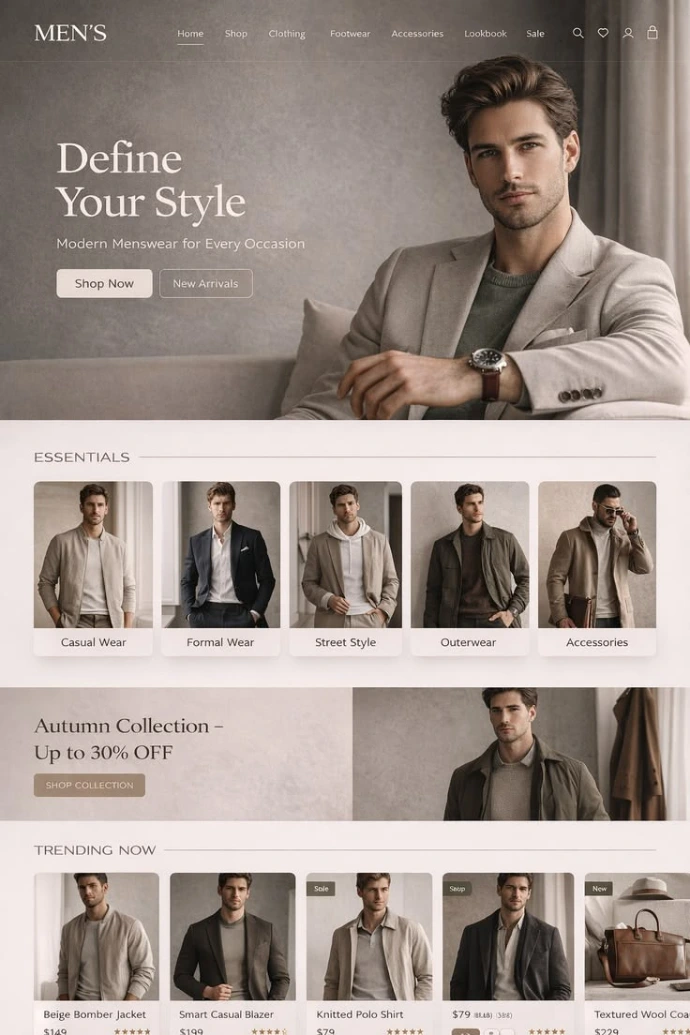Select the Home navigation item

click(190, 34)
